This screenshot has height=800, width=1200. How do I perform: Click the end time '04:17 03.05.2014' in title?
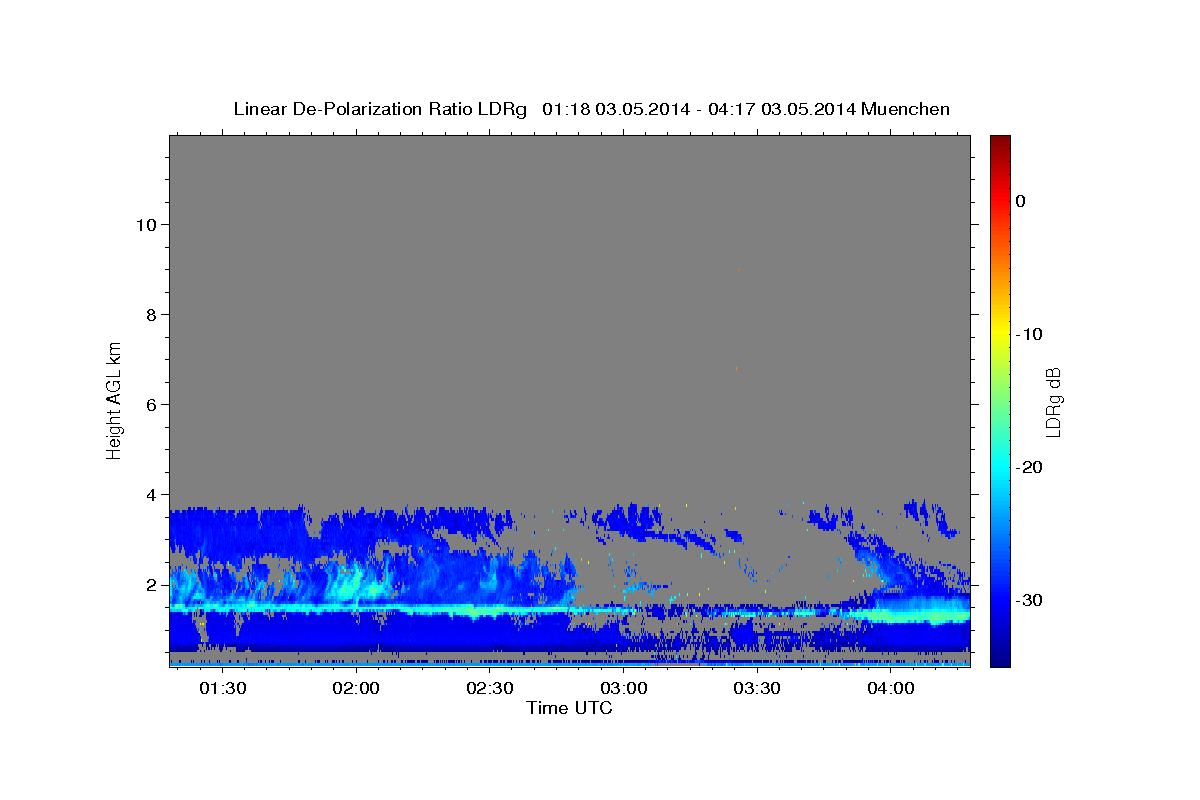(781, 109)
